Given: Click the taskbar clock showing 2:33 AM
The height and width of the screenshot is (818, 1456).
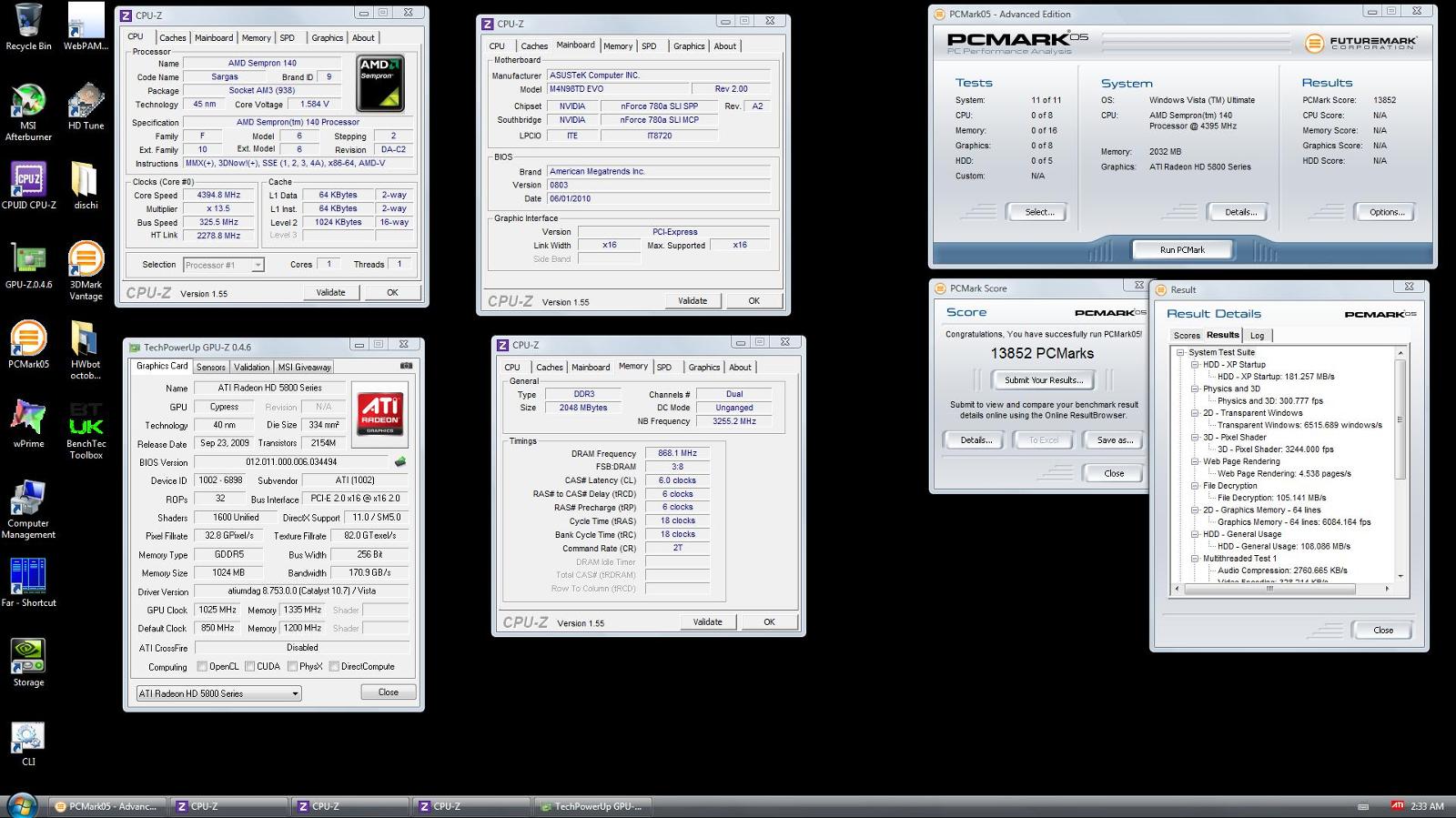Looking at the screenshot, I should [x=1427, y=806].
